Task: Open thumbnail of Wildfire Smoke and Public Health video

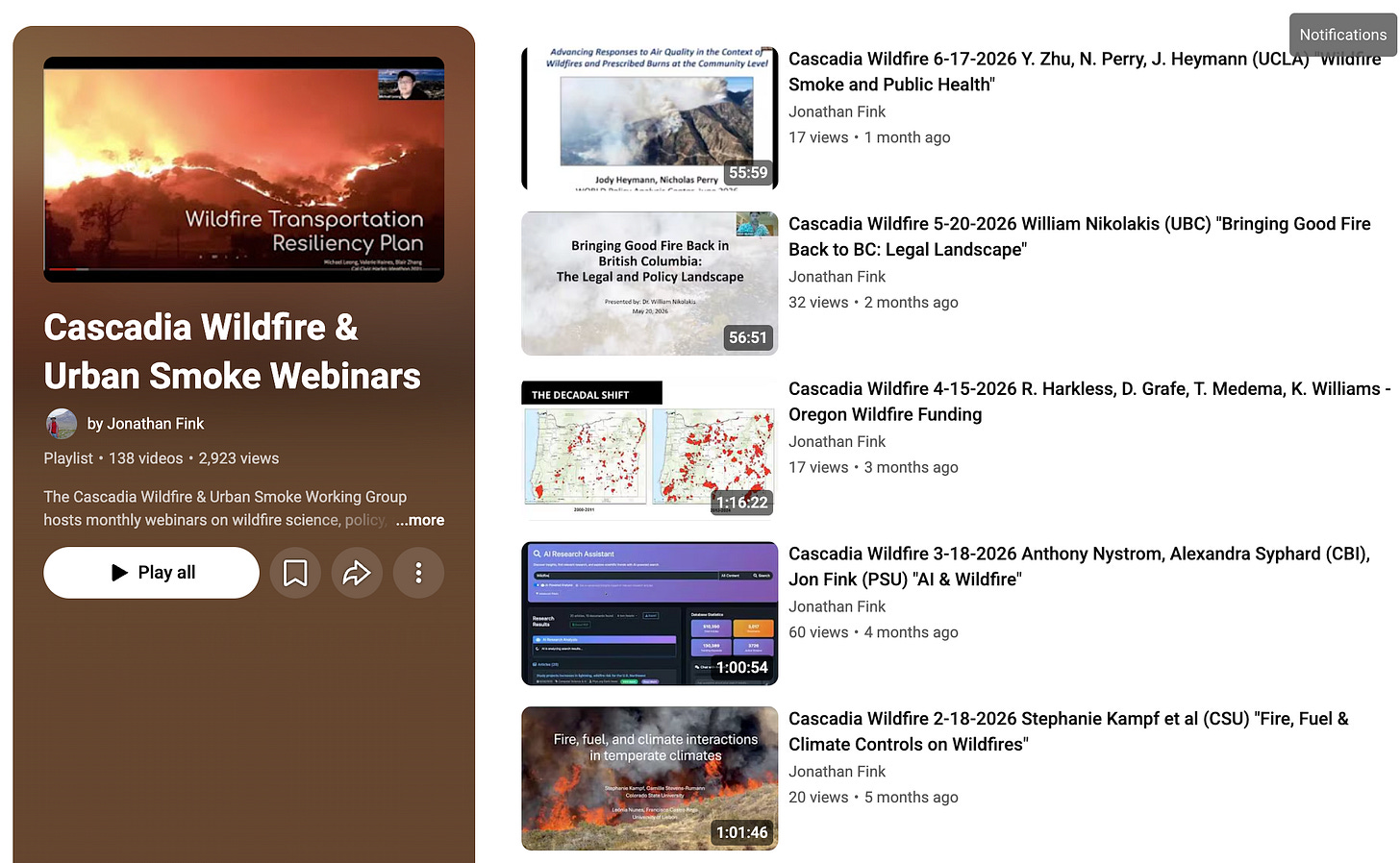Action: (649, 118)
